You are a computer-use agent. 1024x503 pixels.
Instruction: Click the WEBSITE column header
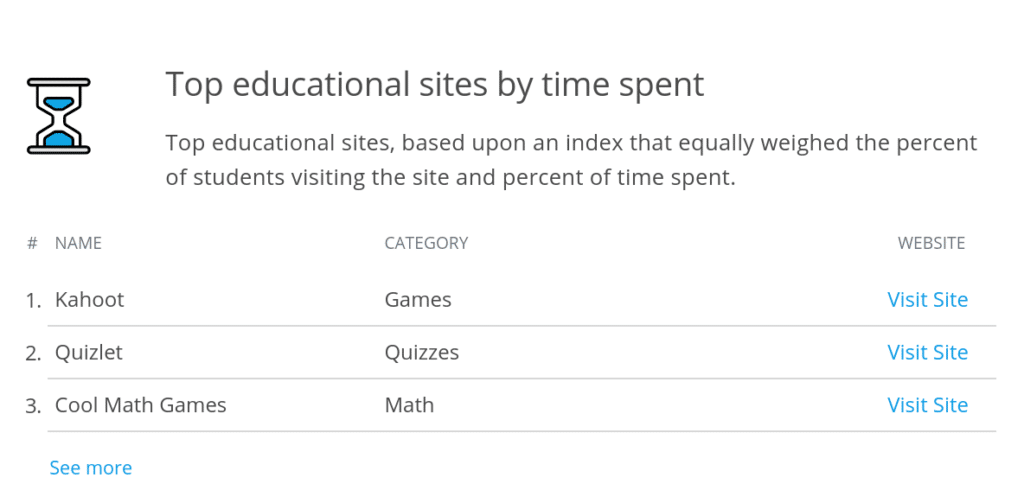pyautogui.click(x=931, y=244)
